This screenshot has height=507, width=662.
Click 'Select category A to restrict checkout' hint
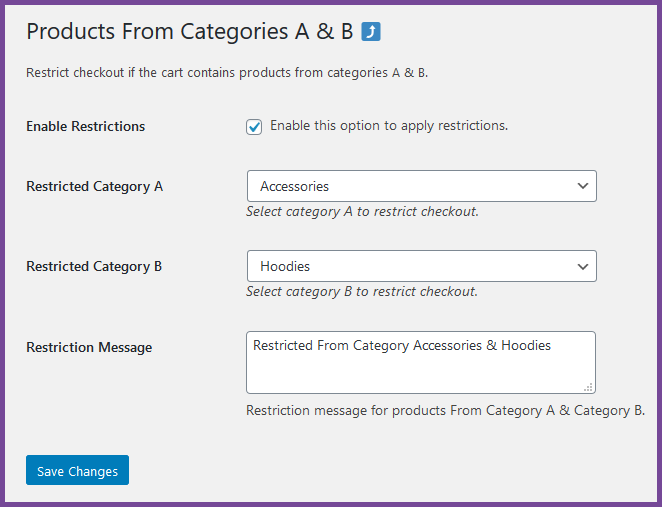pyautogui.click(x=362, y=212)
